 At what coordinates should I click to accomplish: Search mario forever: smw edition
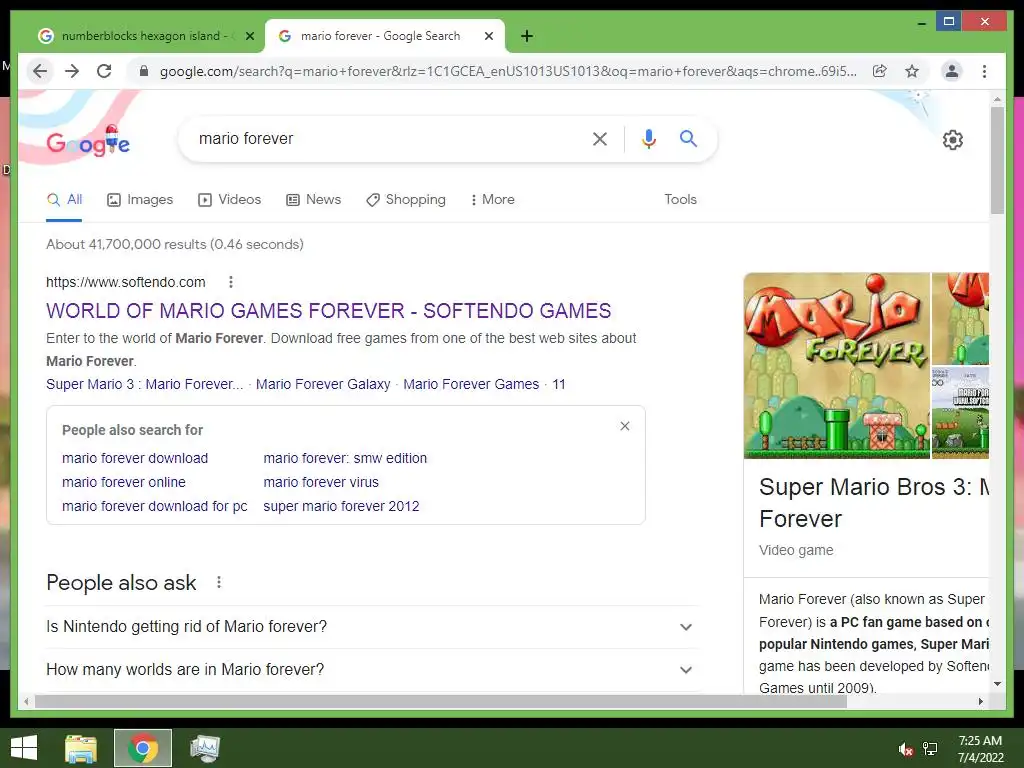345,458
